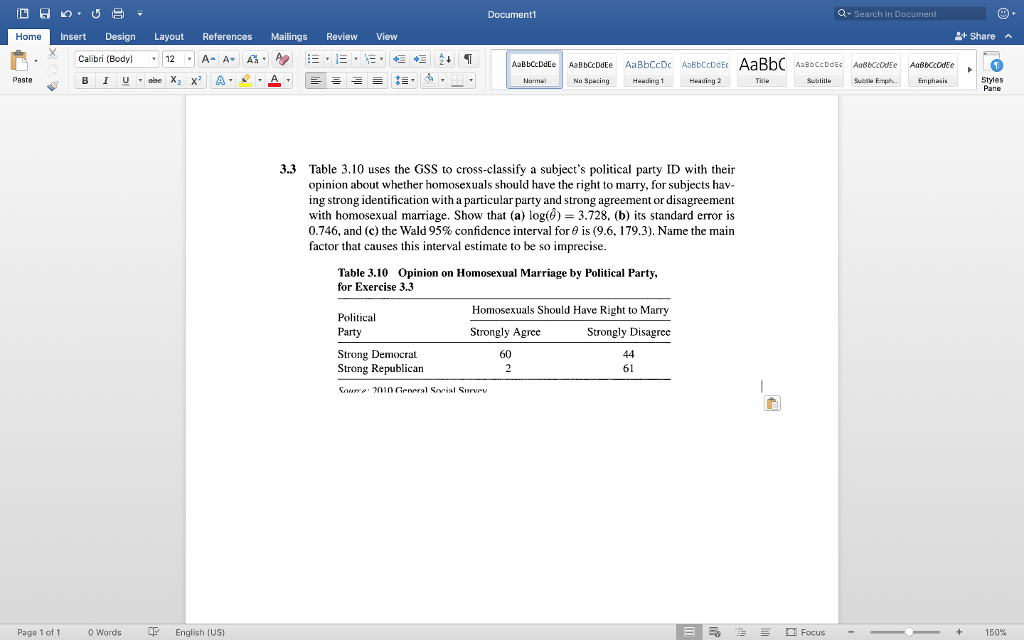Viewport: 1024px width, 640px height.
Task: Enable strikethrough formatting
Action: (157, 80)
